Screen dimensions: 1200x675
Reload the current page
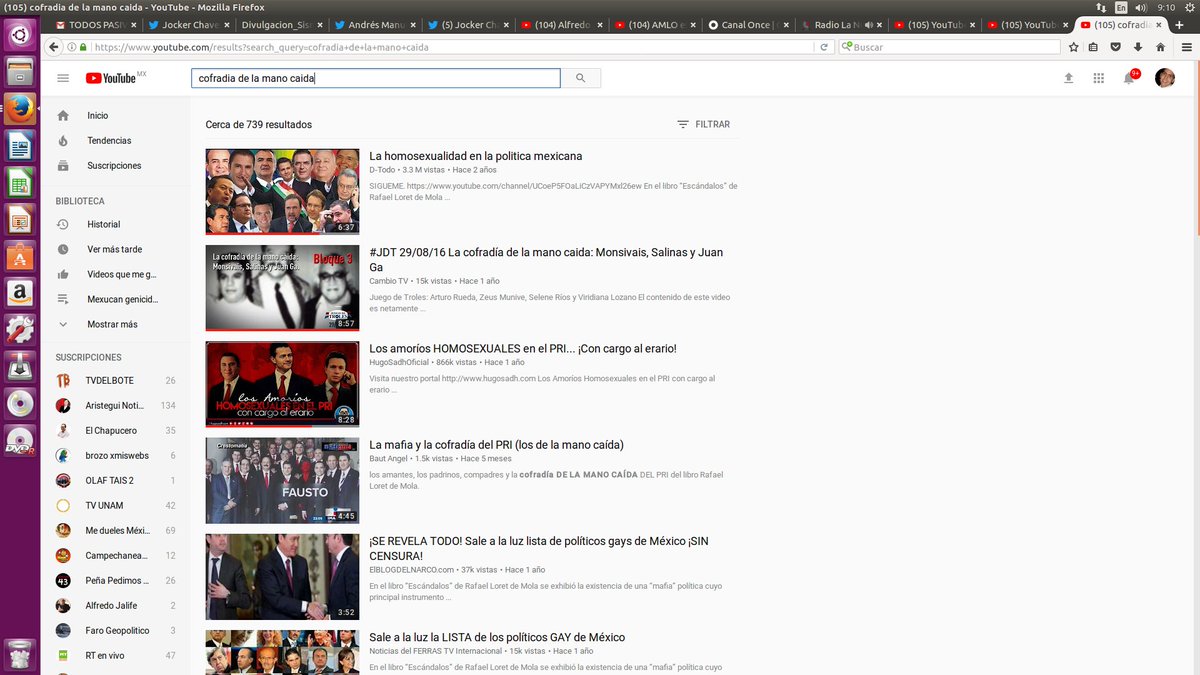point(822,47)
